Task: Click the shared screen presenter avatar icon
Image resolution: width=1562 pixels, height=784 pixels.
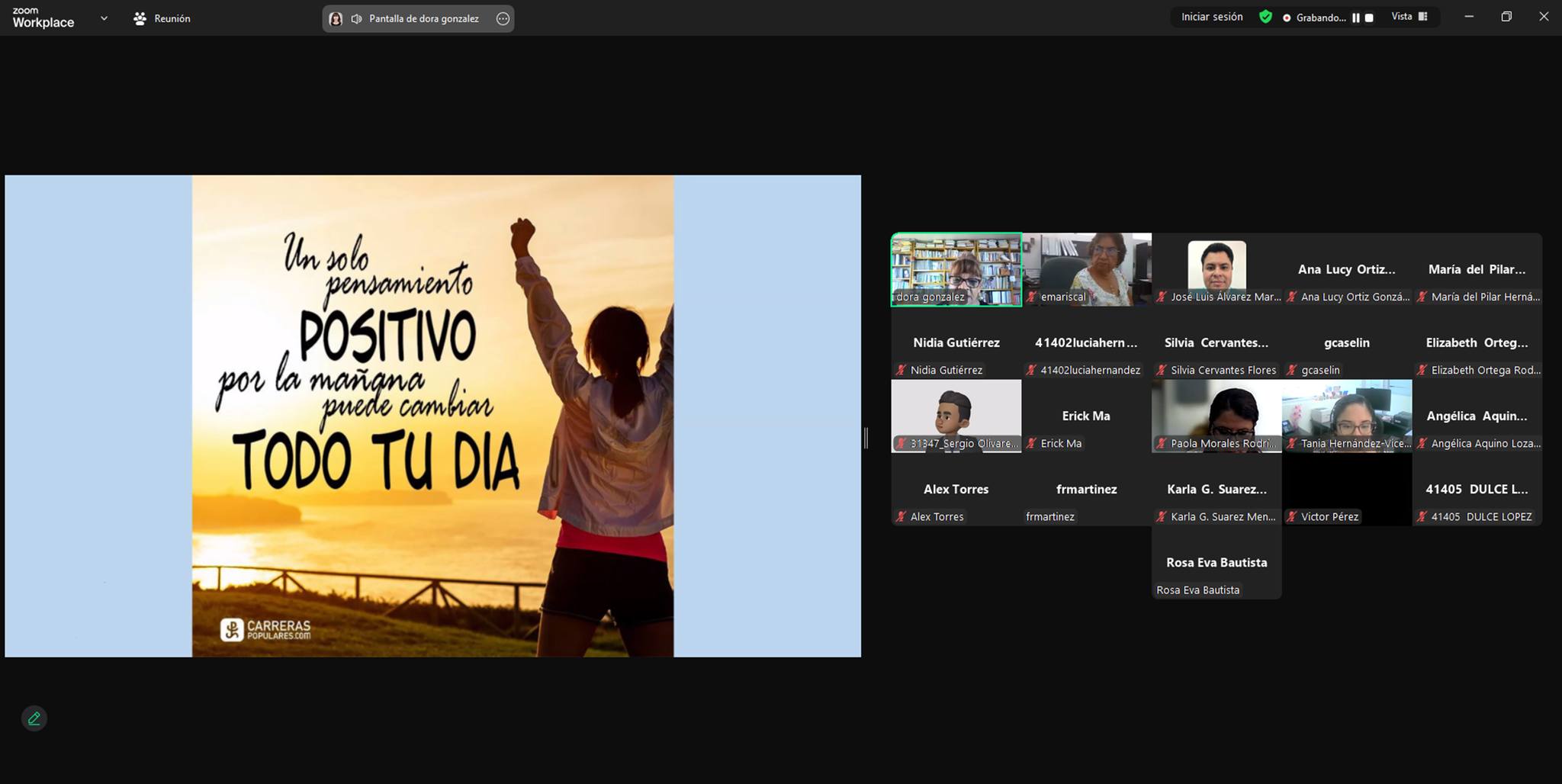Action: pyautogui.click(x=336, y=19)
